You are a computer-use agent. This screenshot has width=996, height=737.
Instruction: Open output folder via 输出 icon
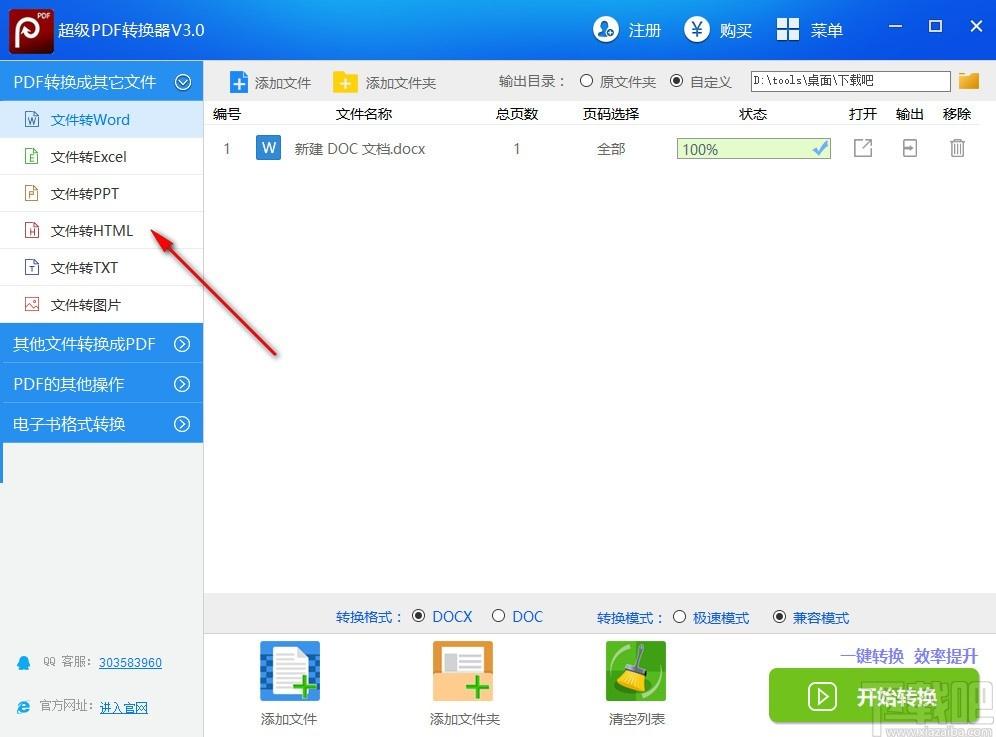coord(910,148)
